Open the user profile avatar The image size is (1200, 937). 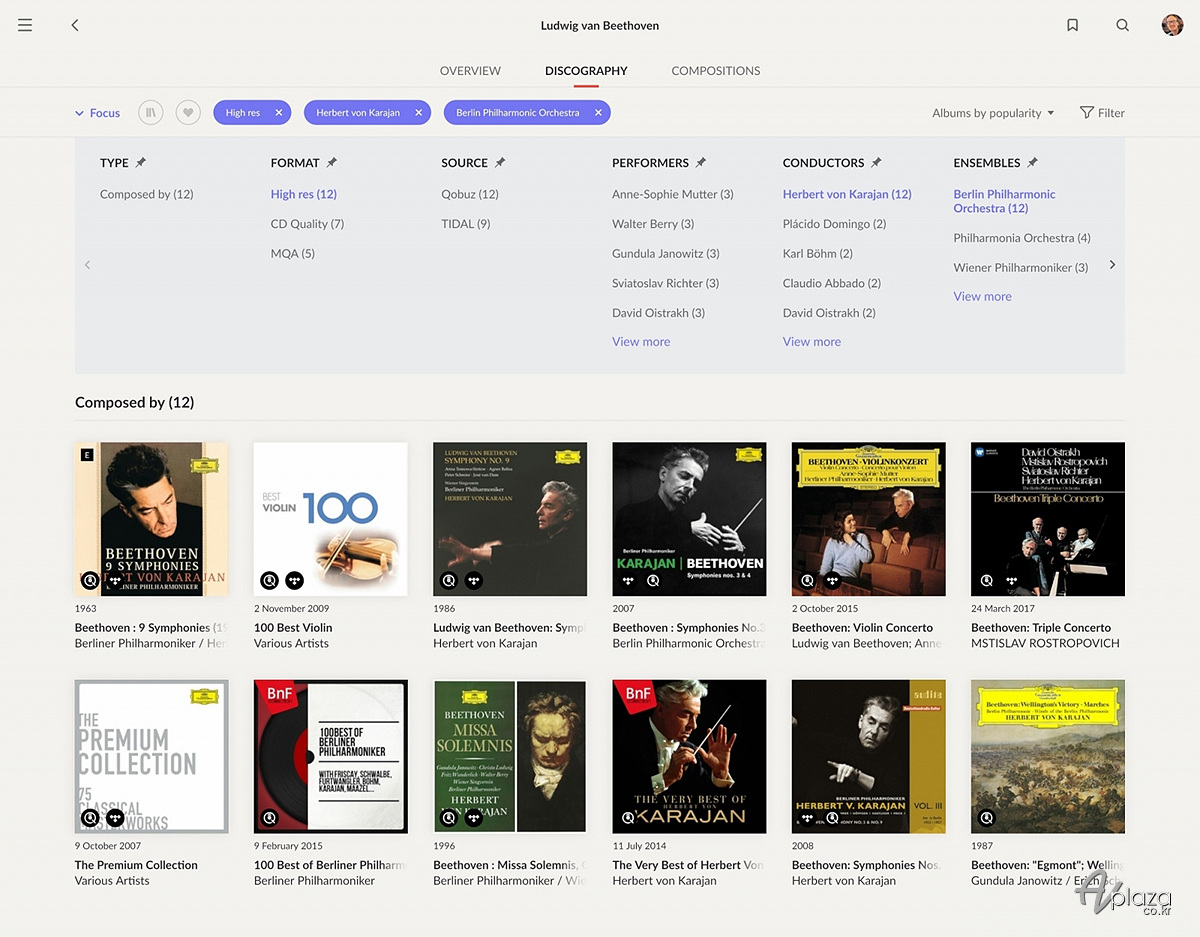(1172, 25)
